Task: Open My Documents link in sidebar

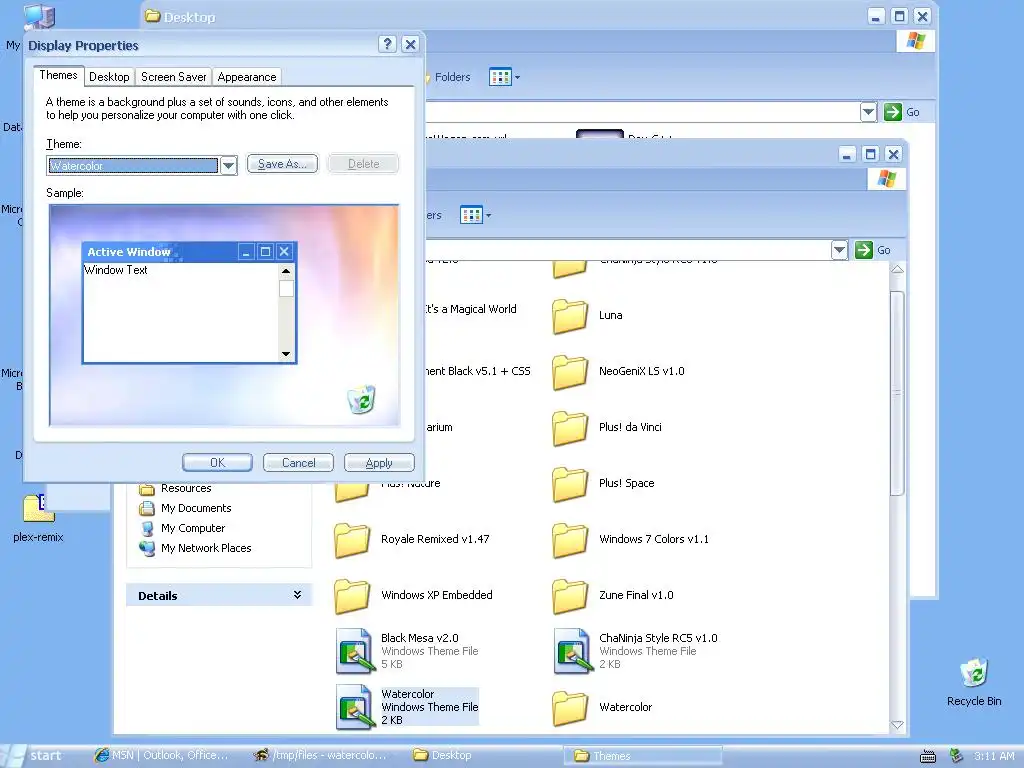Action: click(x=185, y=508)
